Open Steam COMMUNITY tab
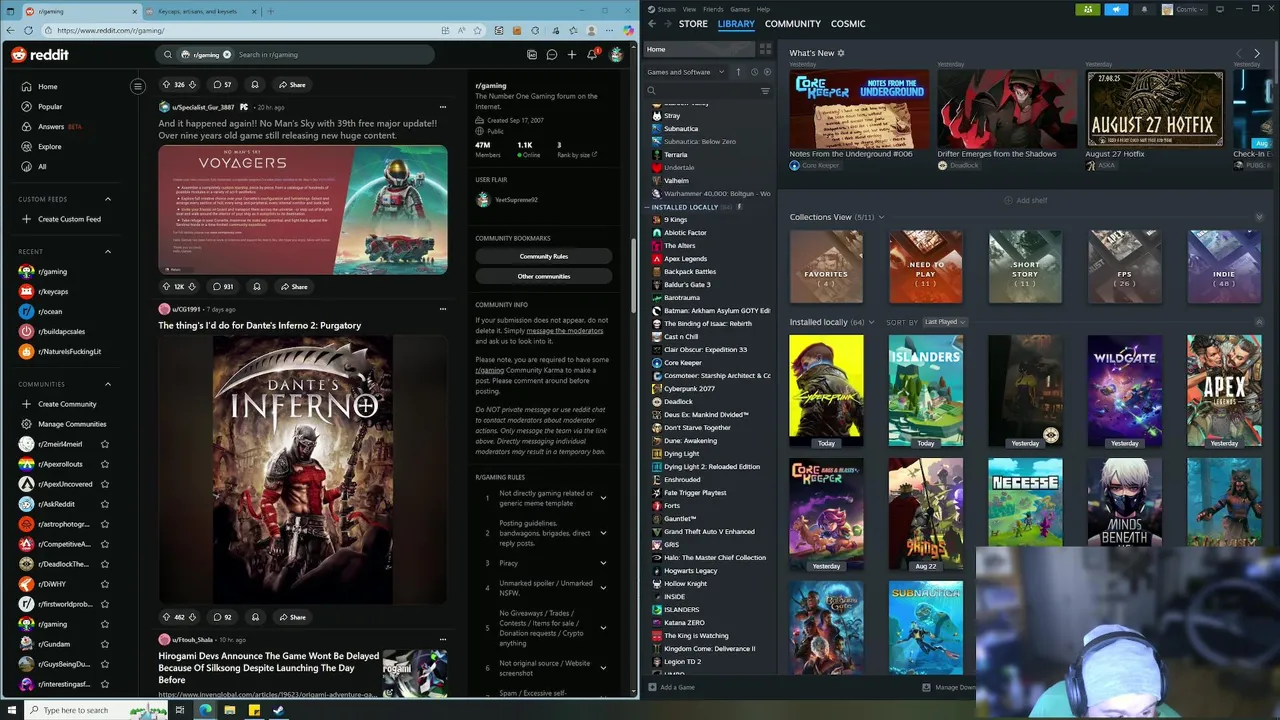Screen dimensions: 1280x720 pos(792,24)
